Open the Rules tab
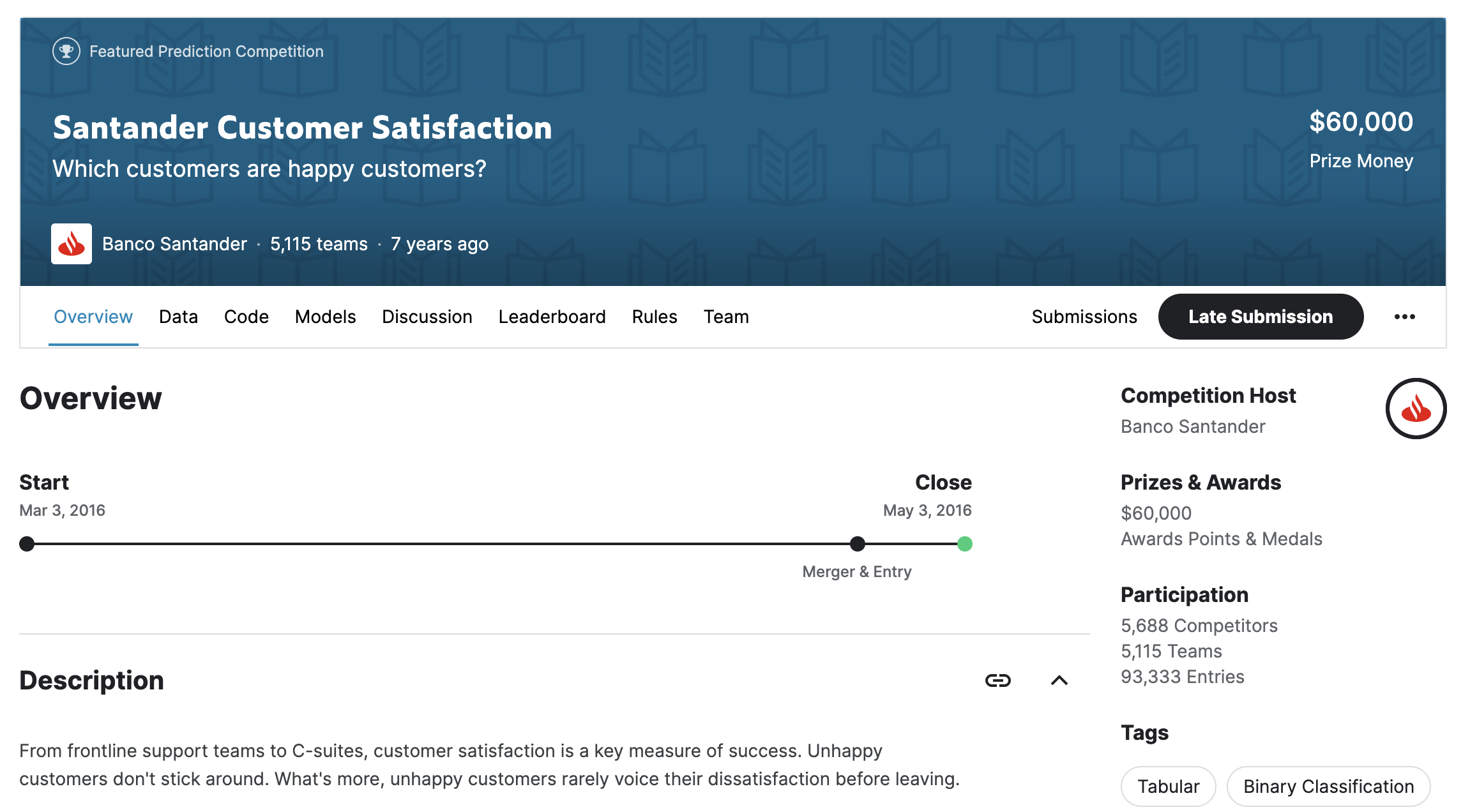 (x=654, y=317)
